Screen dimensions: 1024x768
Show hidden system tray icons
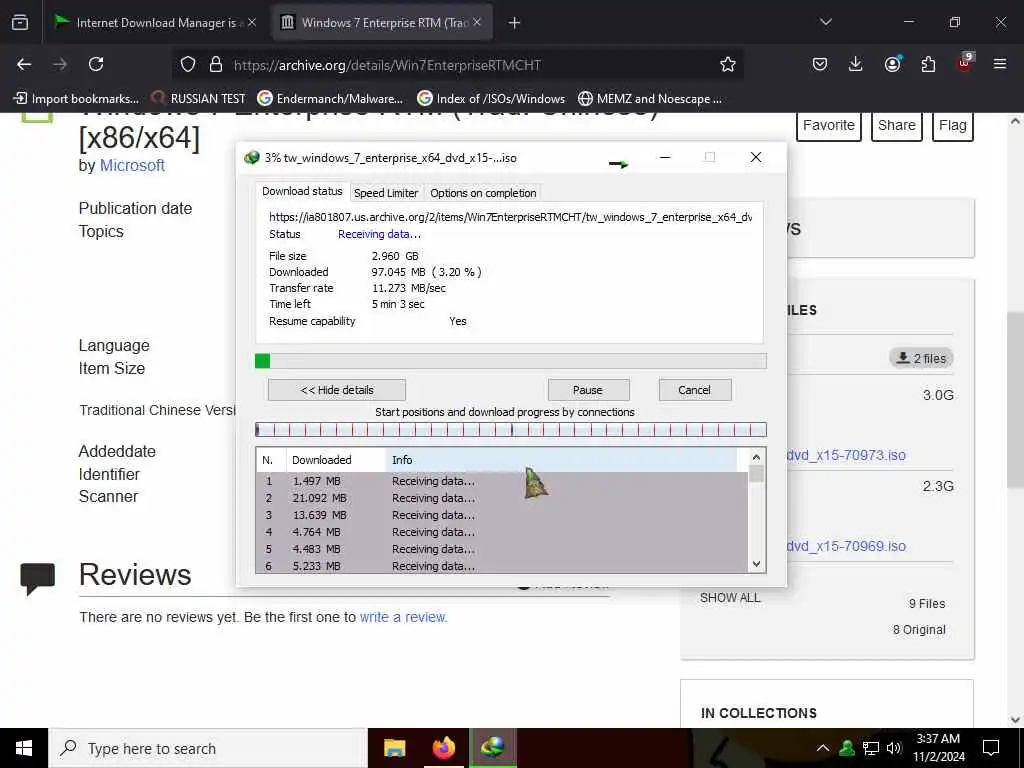coord(823,748)
